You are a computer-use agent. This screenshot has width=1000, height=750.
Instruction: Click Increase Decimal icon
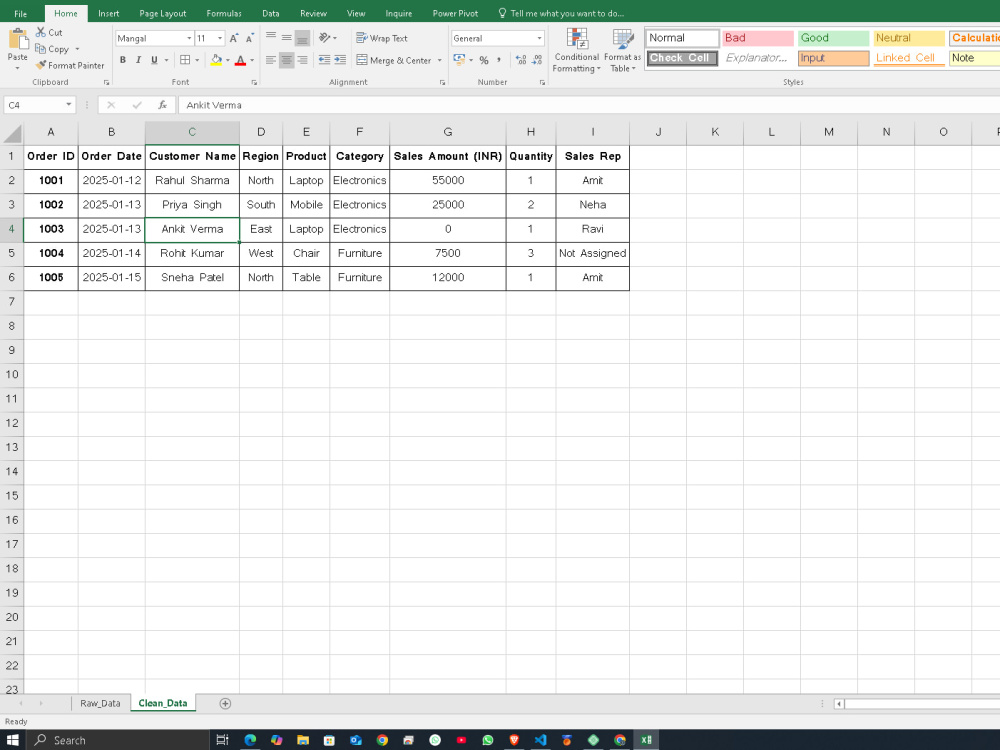(x=521, y=60)
